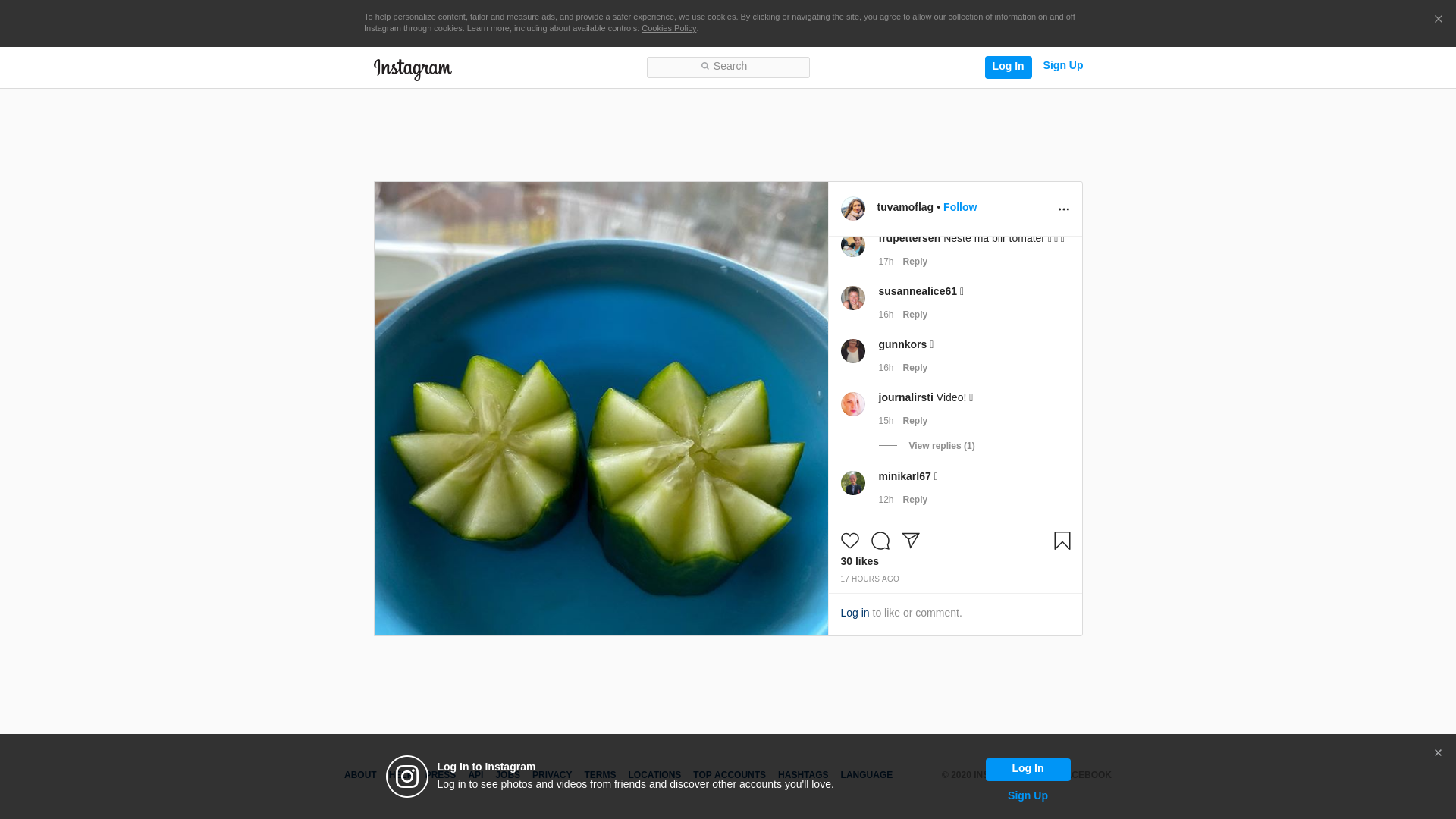Screen dimensions: 1456x819
Task: Open the Cookies Policy link
Action: tap(668, 28)
